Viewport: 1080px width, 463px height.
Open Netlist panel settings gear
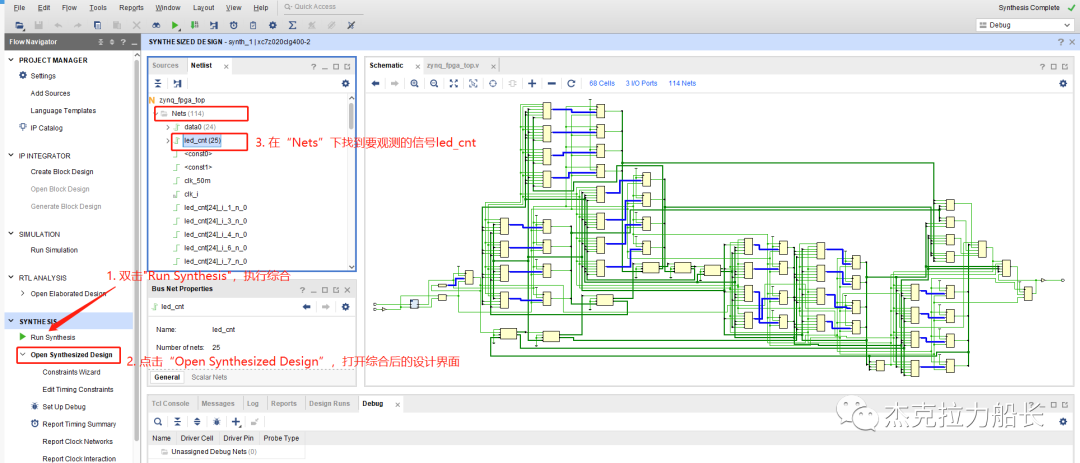tap(346, 83)
